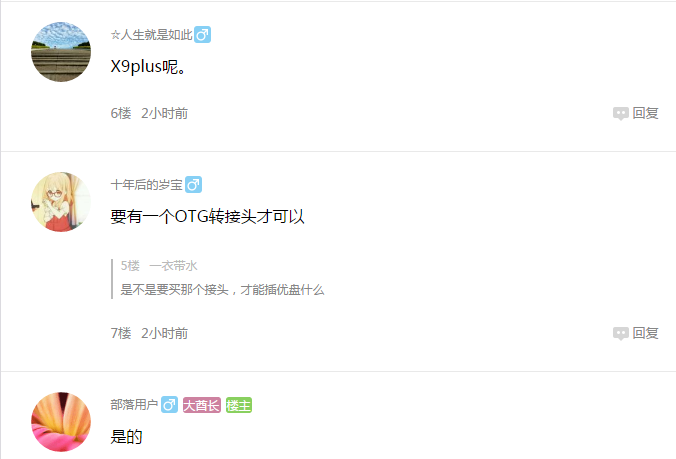Viewport: 676px width, 459px height.
Task: Click the comment 要有一个OTG转接头才可以
Action: click(x=207, y=216)
